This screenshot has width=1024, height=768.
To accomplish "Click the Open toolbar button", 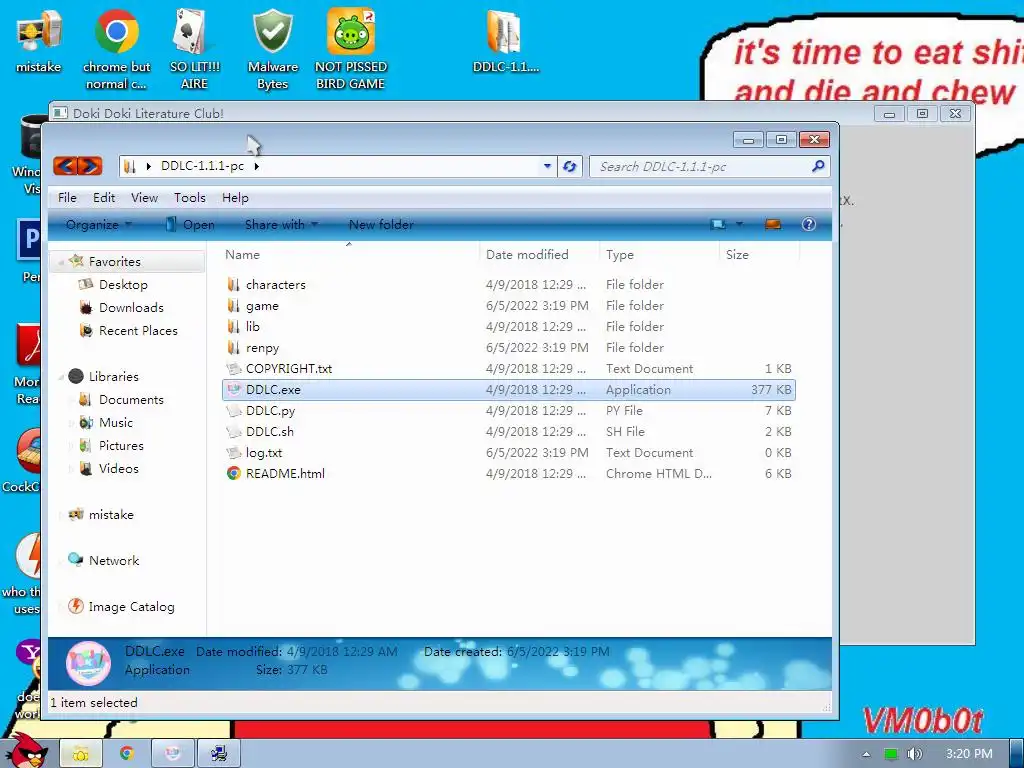I will 189,225.
